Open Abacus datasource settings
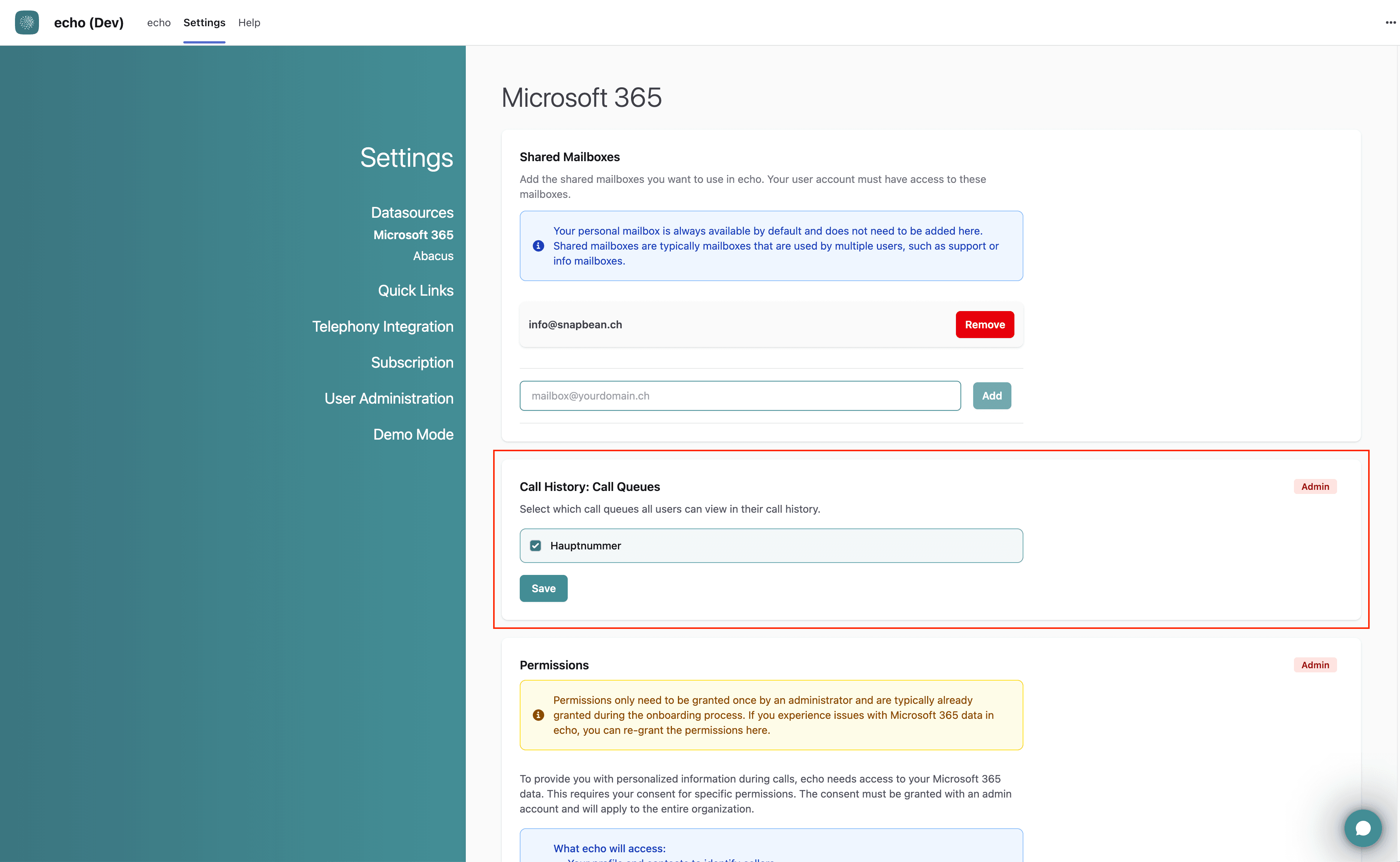Viewport: 1400px width, 862px height. pyautogui.click(x=433, y=256)
